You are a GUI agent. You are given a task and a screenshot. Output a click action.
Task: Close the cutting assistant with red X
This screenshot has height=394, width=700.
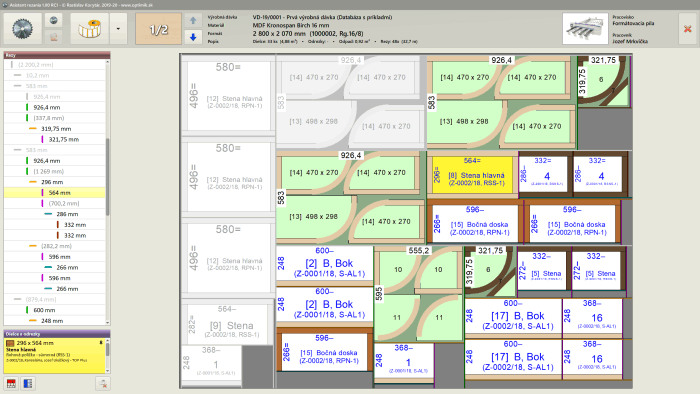point(688,29)
